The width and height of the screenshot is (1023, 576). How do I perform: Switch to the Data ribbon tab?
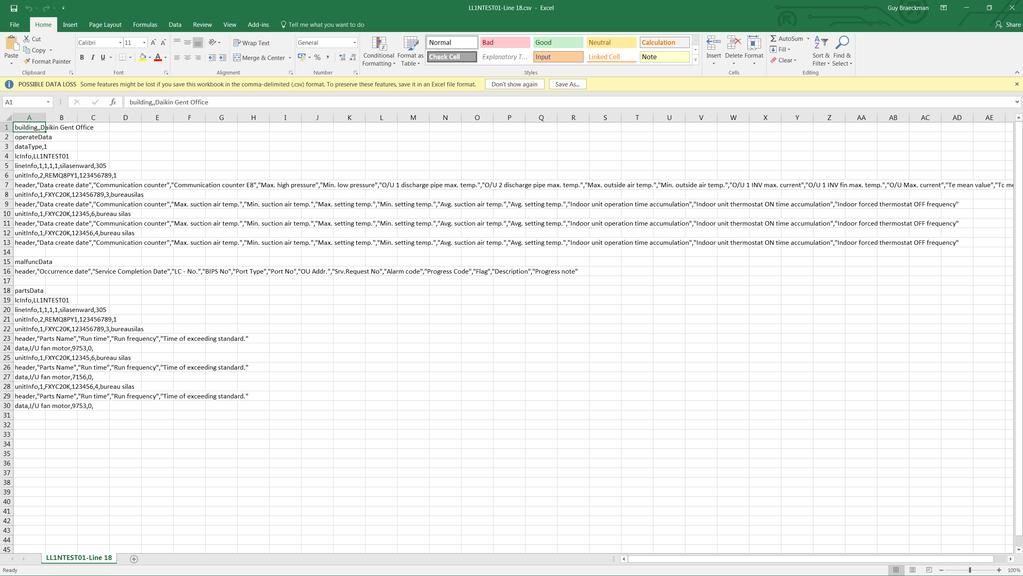pyautogui.click(x=175, y=25)
